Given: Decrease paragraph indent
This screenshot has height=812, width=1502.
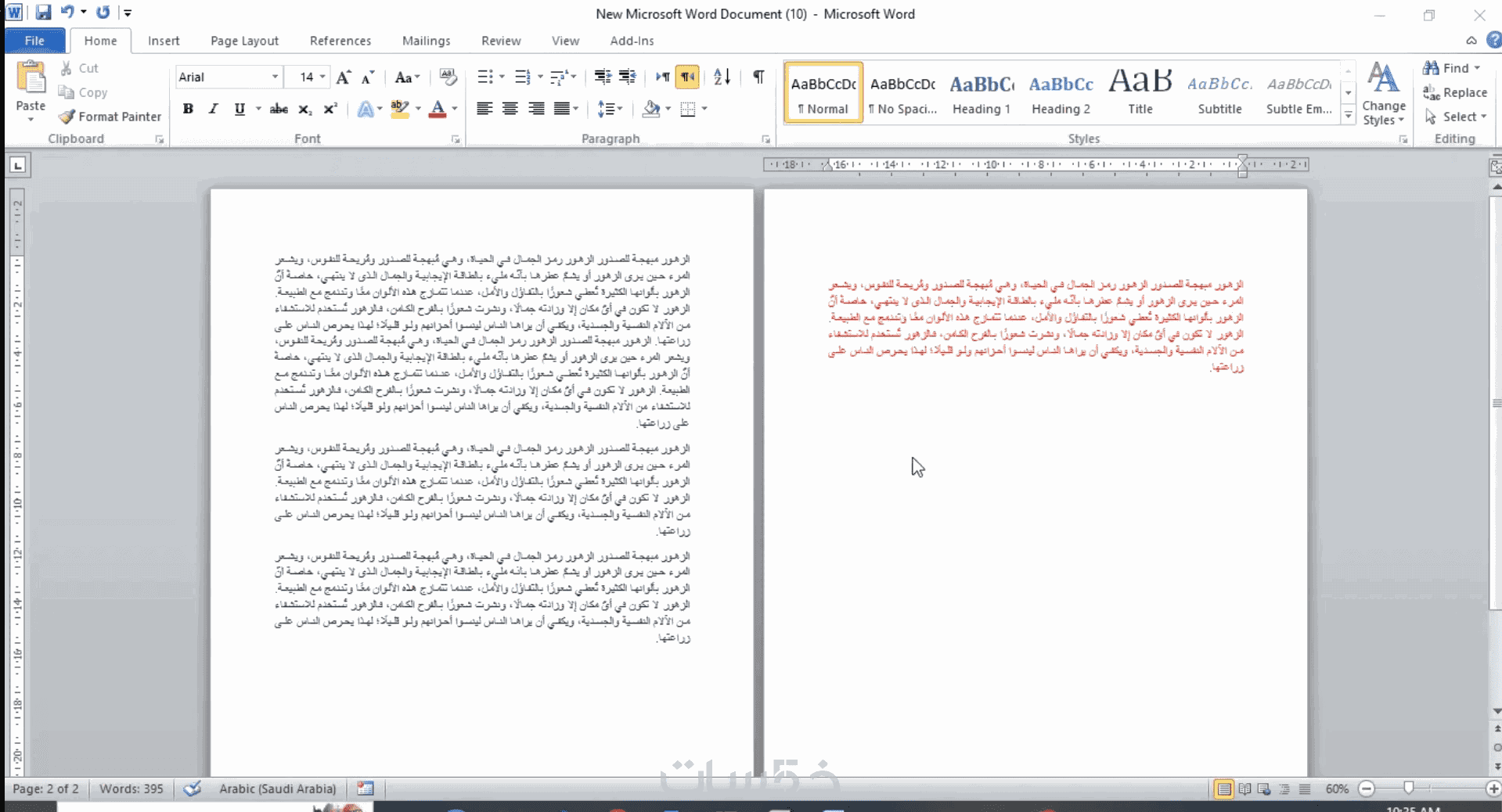Looking at the screenshot, I should click(x=603, y=77).
